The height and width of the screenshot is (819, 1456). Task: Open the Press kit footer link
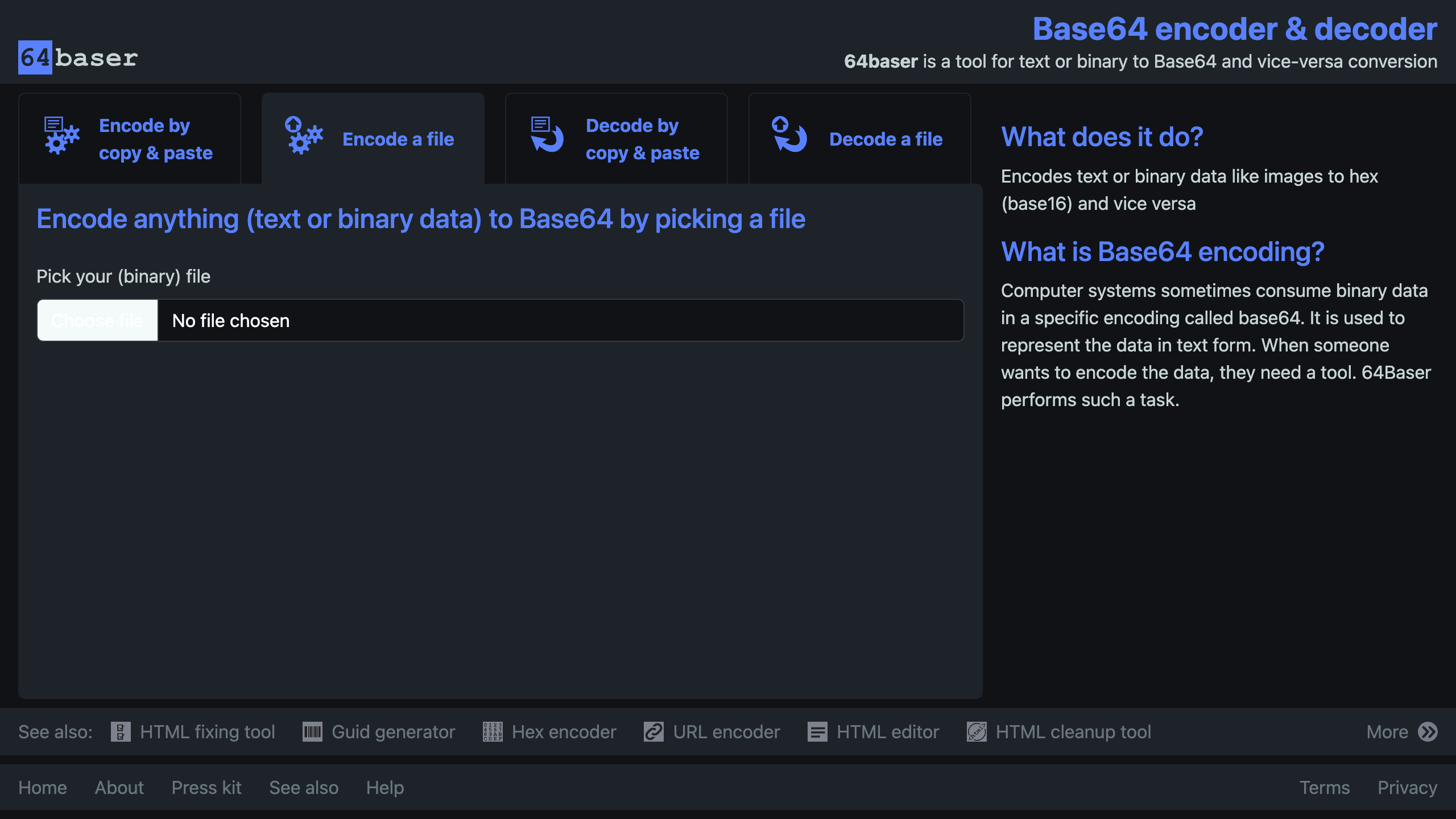(206, 787)
